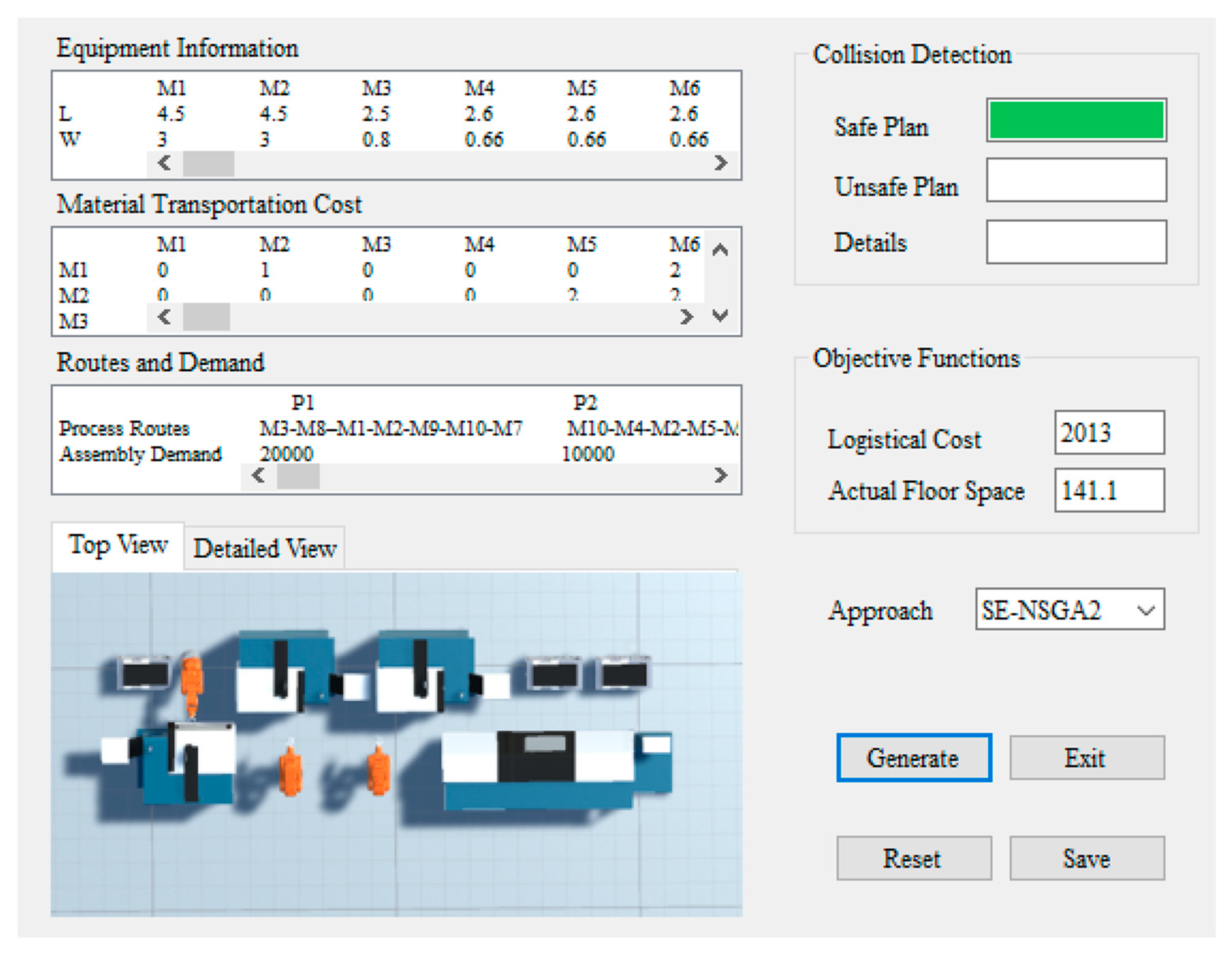Click the Unsafe Plan indicator box
Image resolution: width=1232 pixels, height=955 pixels.
pos(1076,180)
